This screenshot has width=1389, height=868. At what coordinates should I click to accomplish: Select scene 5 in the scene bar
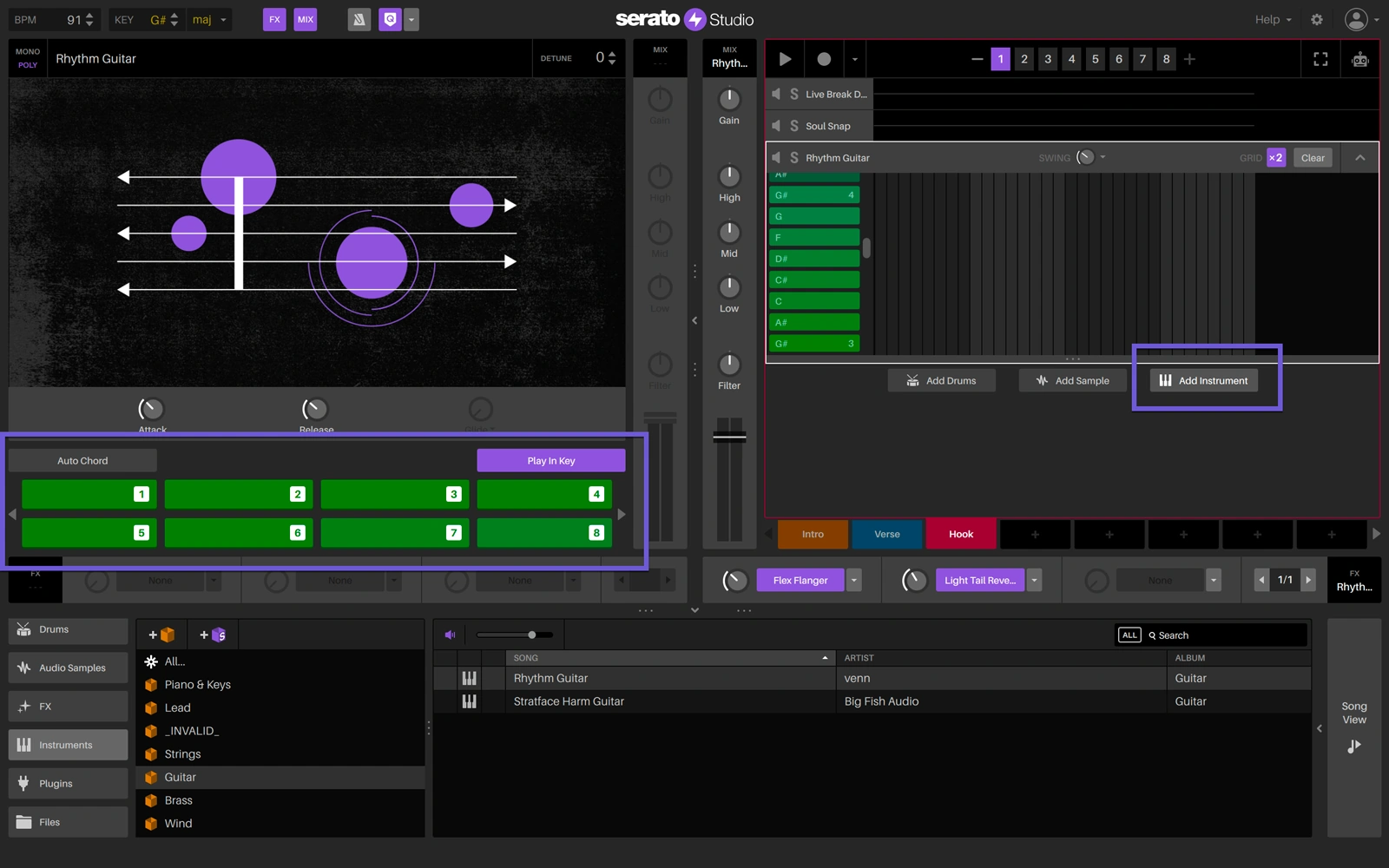[x=1096, y=59]
